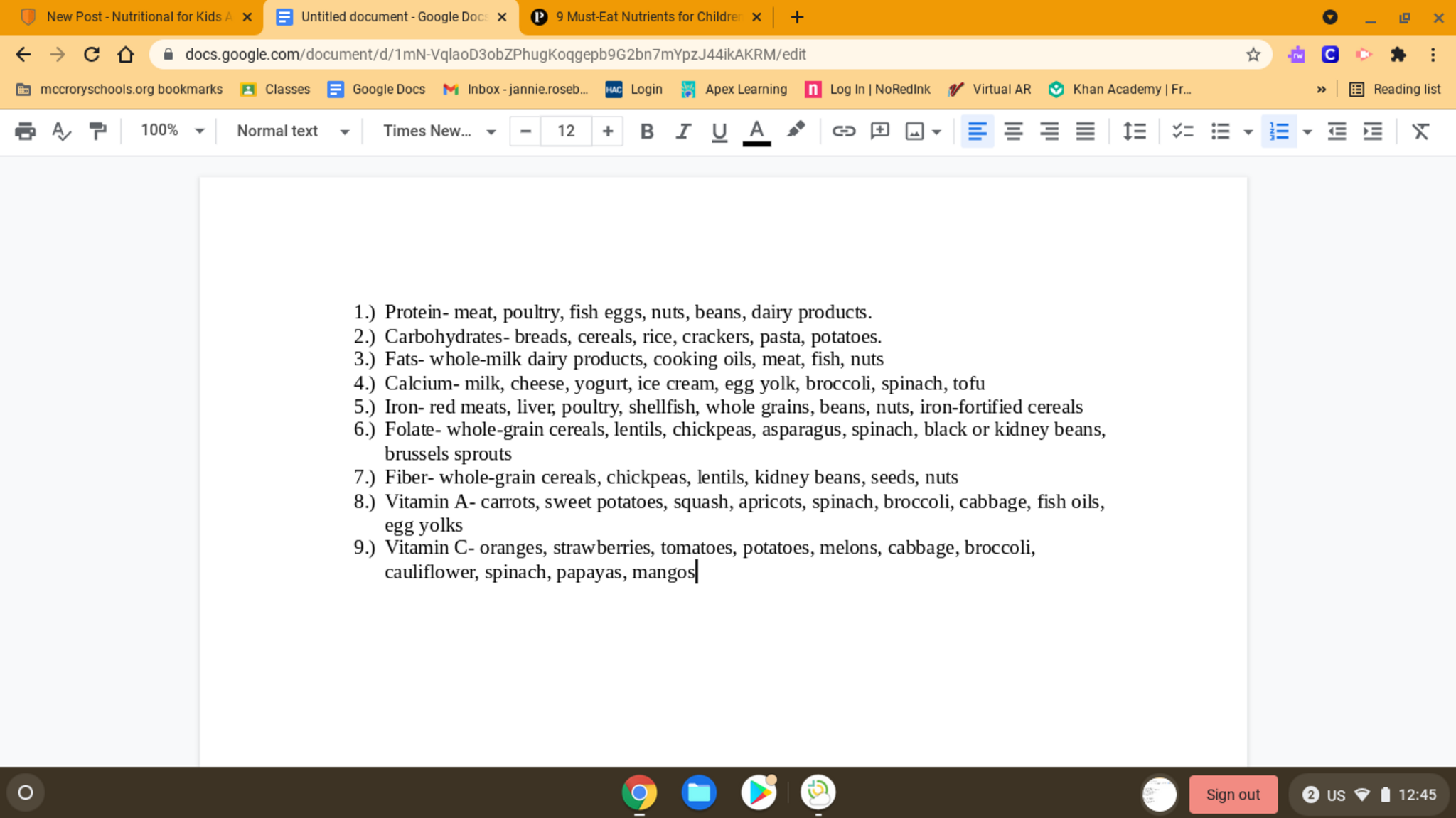The height and width of the screenshot is (818, 1456).
Task: Open the text color picker
Action: click(756, 131)
